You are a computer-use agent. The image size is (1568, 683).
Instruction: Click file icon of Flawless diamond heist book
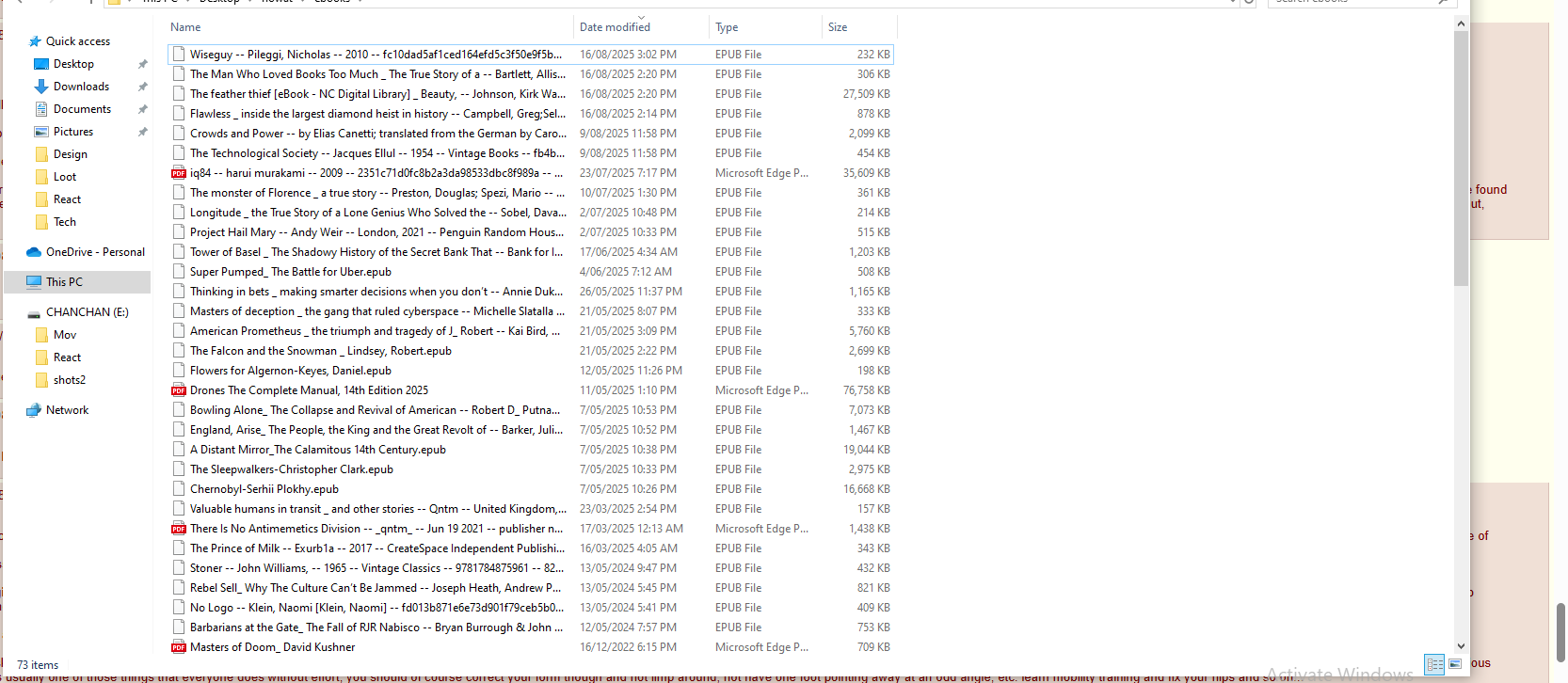click(179, 114)
